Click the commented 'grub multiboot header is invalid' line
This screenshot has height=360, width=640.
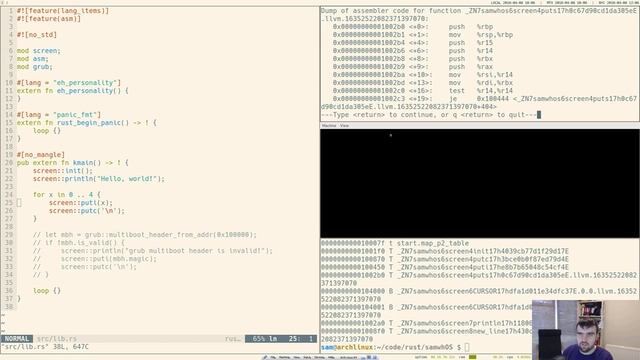[x=153, y=251]
